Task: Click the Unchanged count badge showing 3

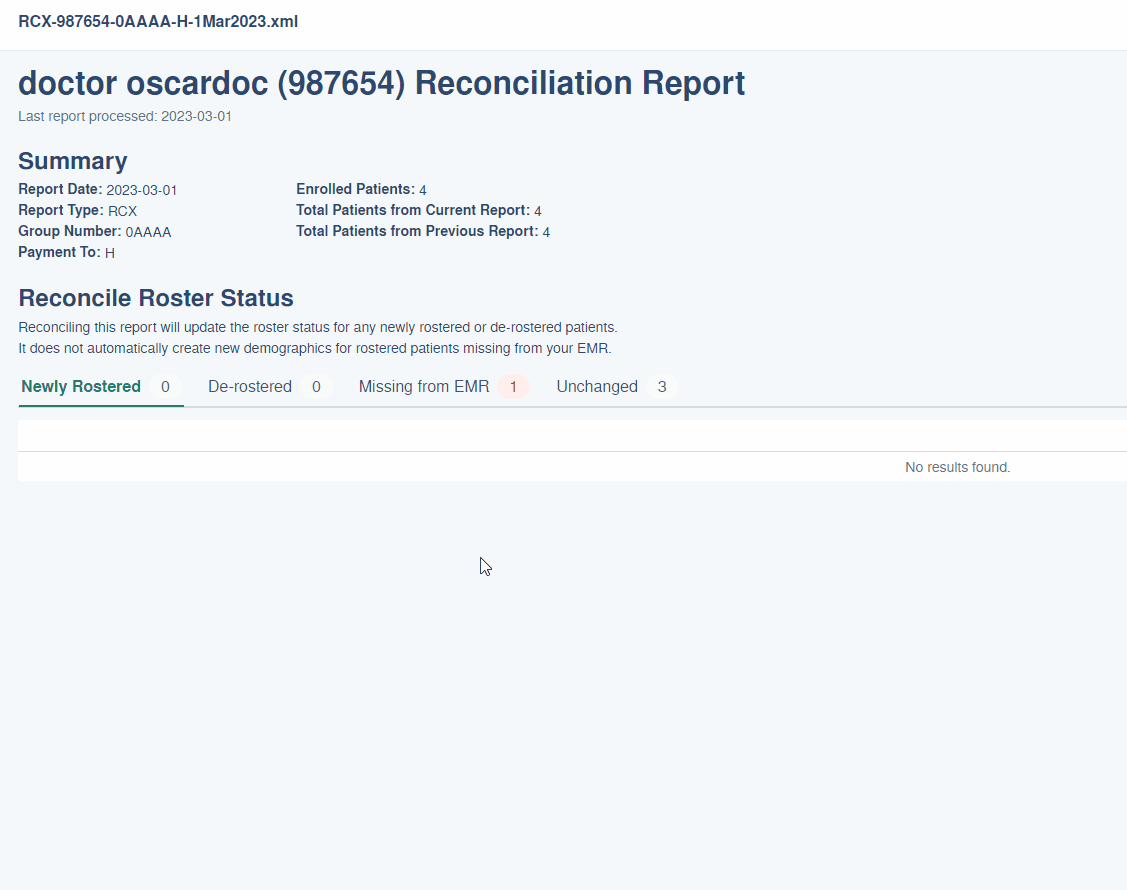Action: [x=662, y=387]
